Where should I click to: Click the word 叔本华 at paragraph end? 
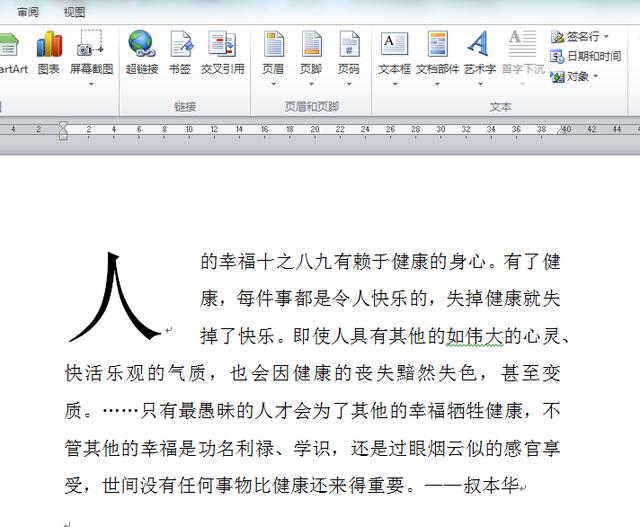[x=491, y=486]
